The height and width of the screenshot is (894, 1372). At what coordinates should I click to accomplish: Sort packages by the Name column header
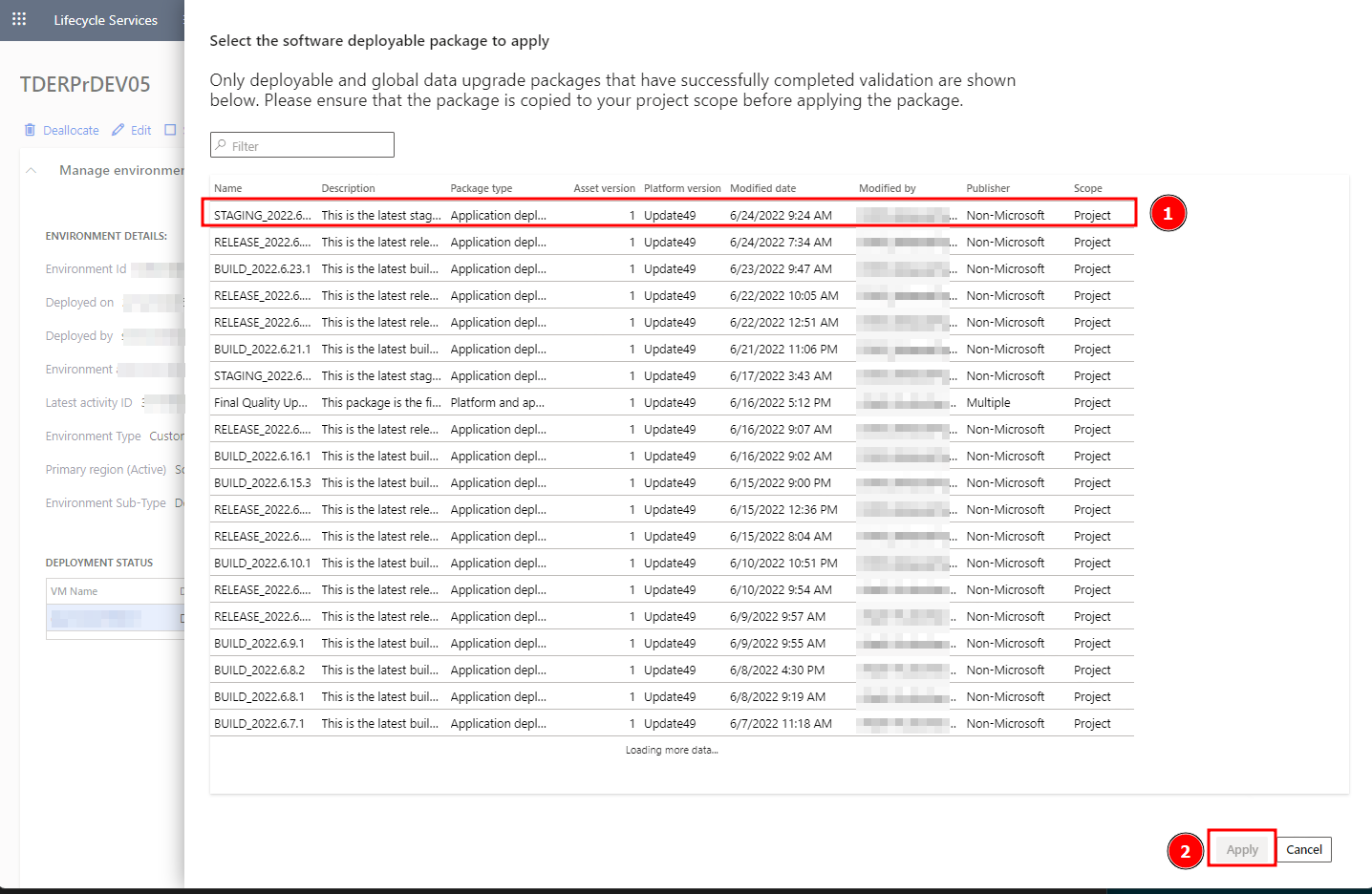[226, 188]
